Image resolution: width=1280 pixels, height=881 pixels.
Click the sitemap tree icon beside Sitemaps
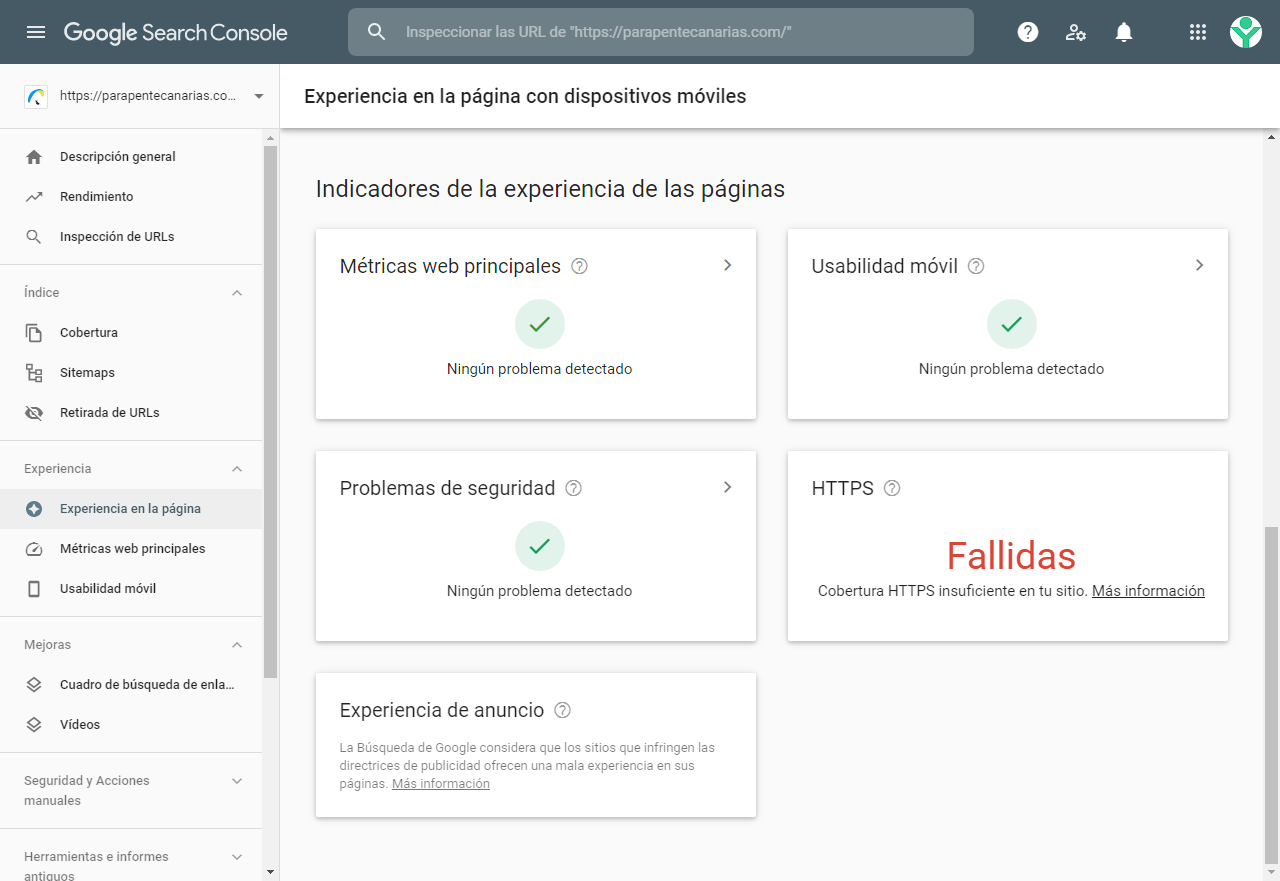click(x=34, y=373)
